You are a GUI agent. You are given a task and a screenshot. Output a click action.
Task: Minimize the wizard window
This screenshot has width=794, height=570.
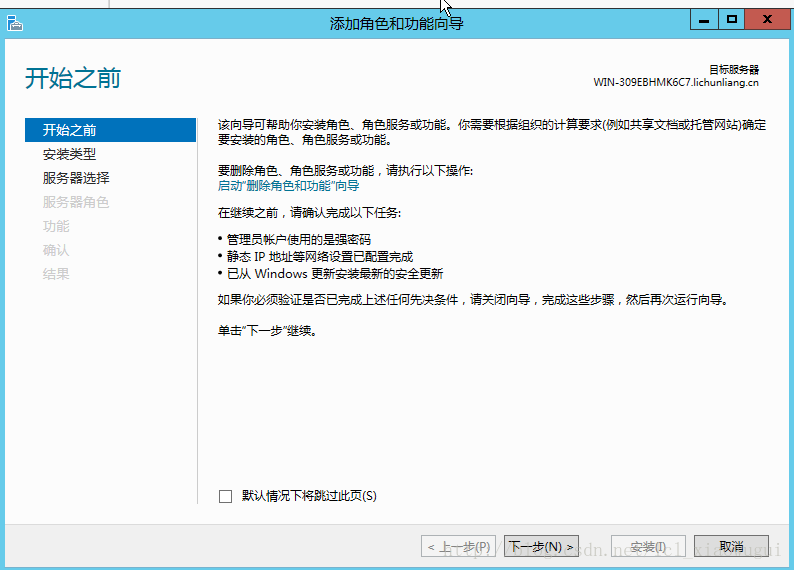pyautogui.click(x=704, y=20)
